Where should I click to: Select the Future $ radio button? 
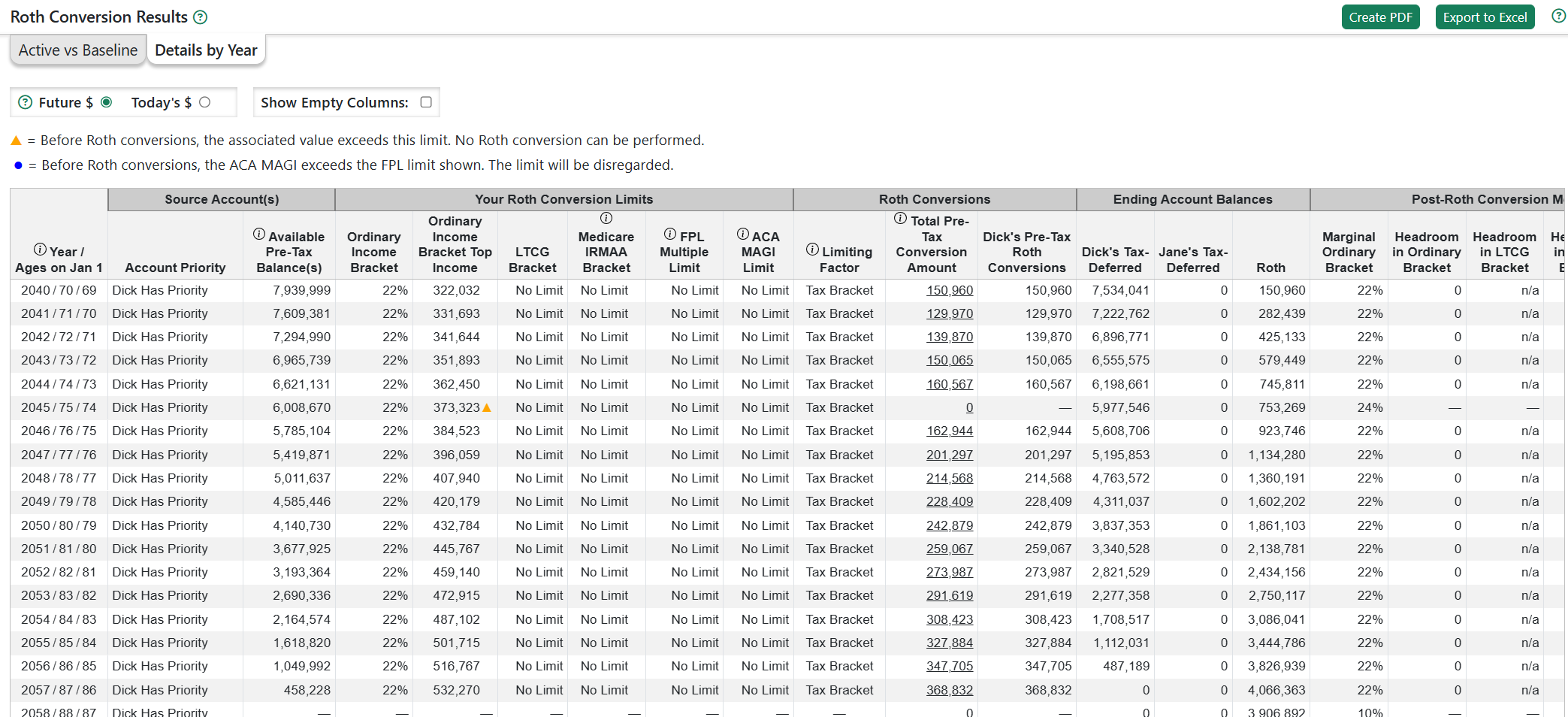click(107, 102)
